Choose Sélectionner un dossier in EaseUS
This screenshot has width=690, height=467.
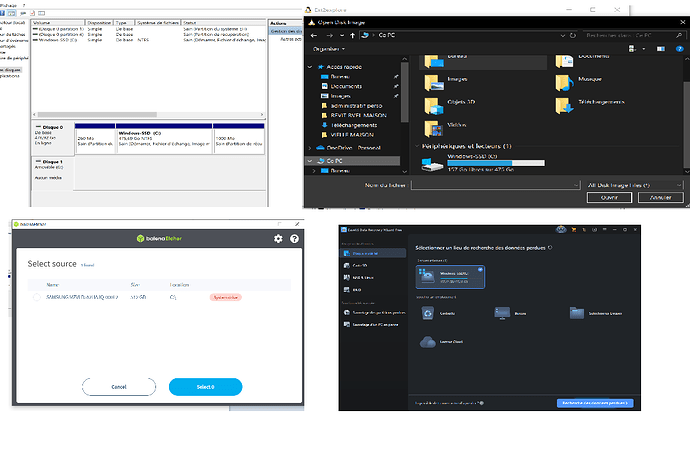(582, 314)
